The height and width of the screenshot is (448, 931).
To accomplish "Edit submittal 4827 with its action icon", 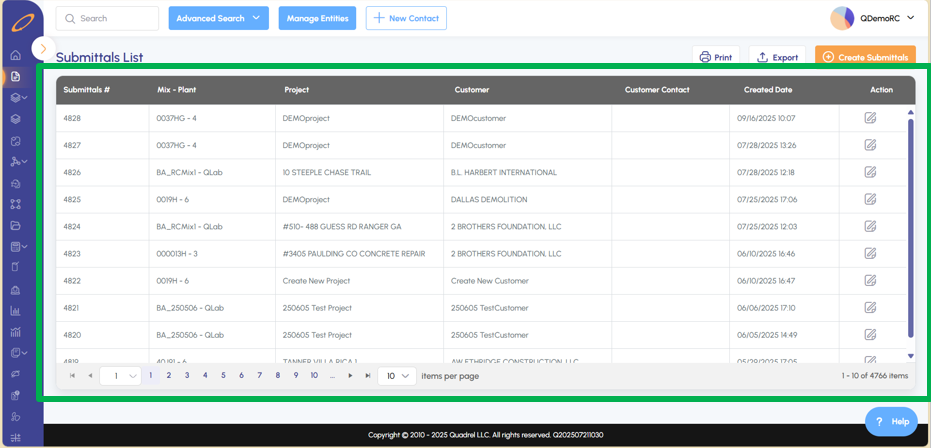I will tap(870, 144).
